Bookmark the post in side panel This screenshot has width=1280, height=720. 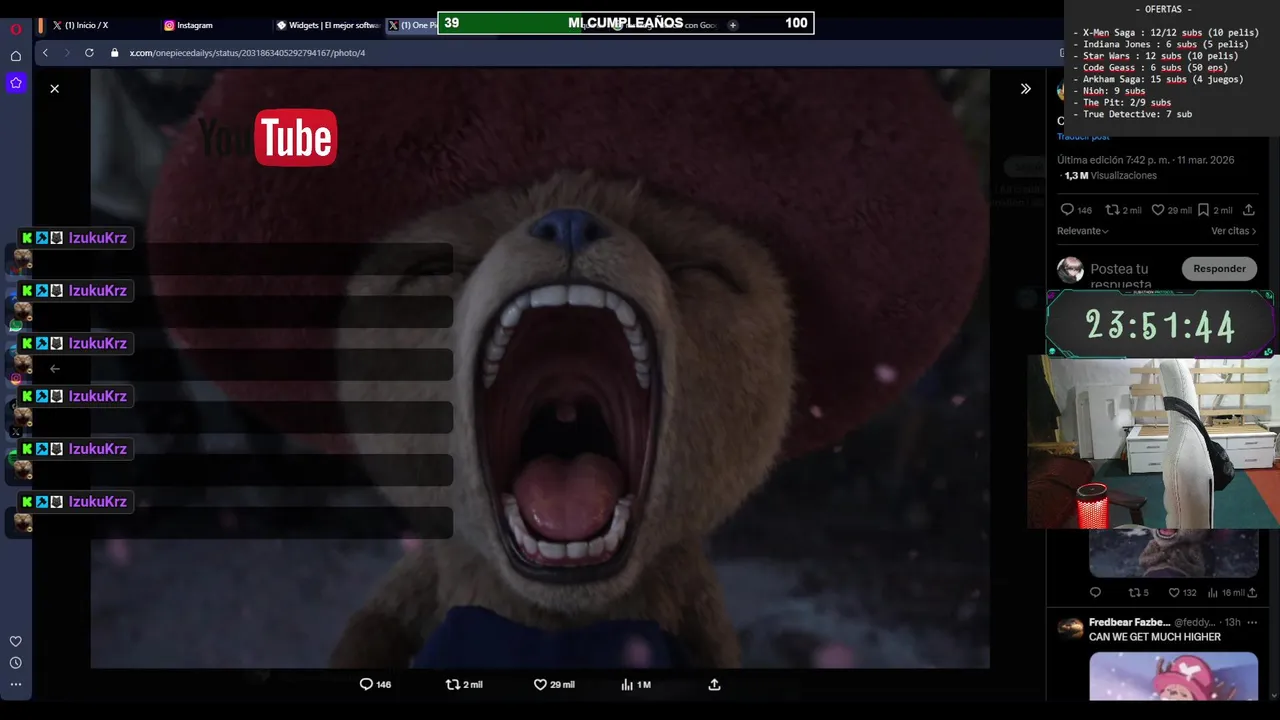[x=1203, y=210]
